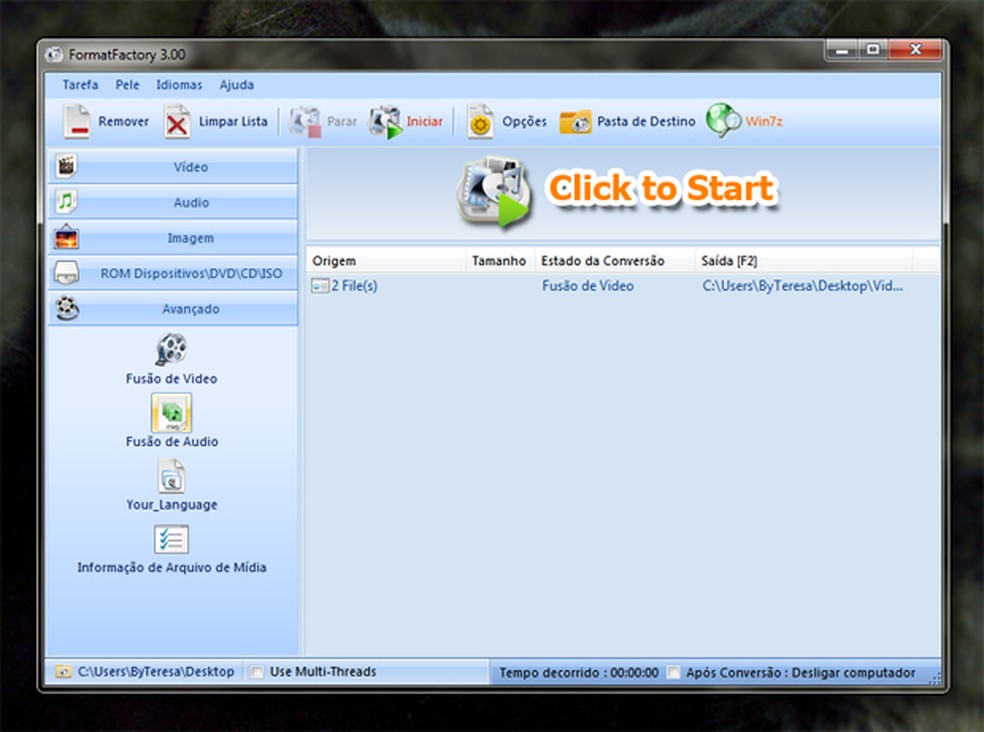This screenshot has height=732, width=984.
Task: Toggle Após Conversão Desligar computador checkbox
Action: (673, 672)
